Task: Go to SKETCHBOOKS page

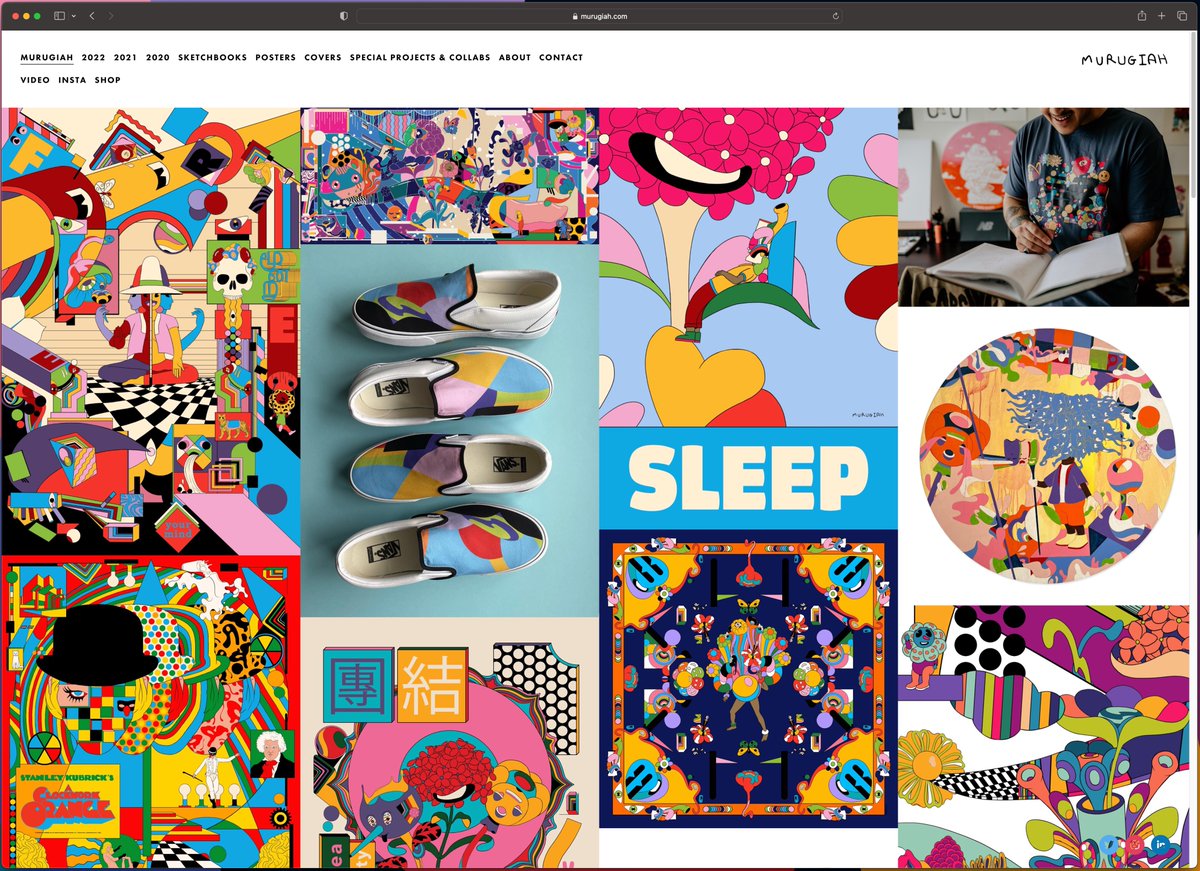Action: click(212, 57)
